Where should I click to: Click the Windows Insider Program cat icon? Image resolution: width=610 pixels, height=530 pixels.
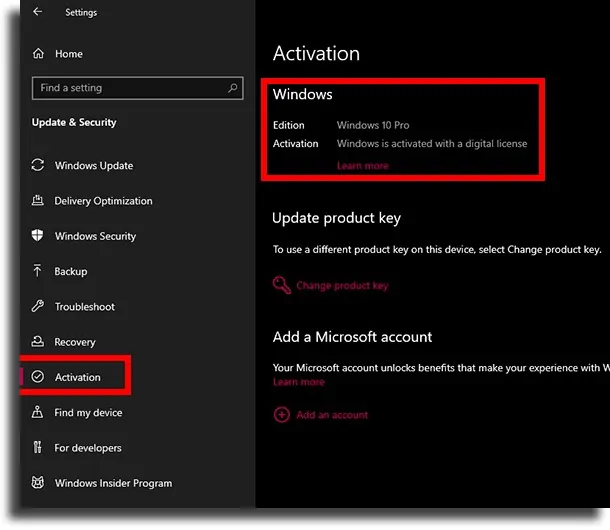pyautogui.click(x=38, y=483)
